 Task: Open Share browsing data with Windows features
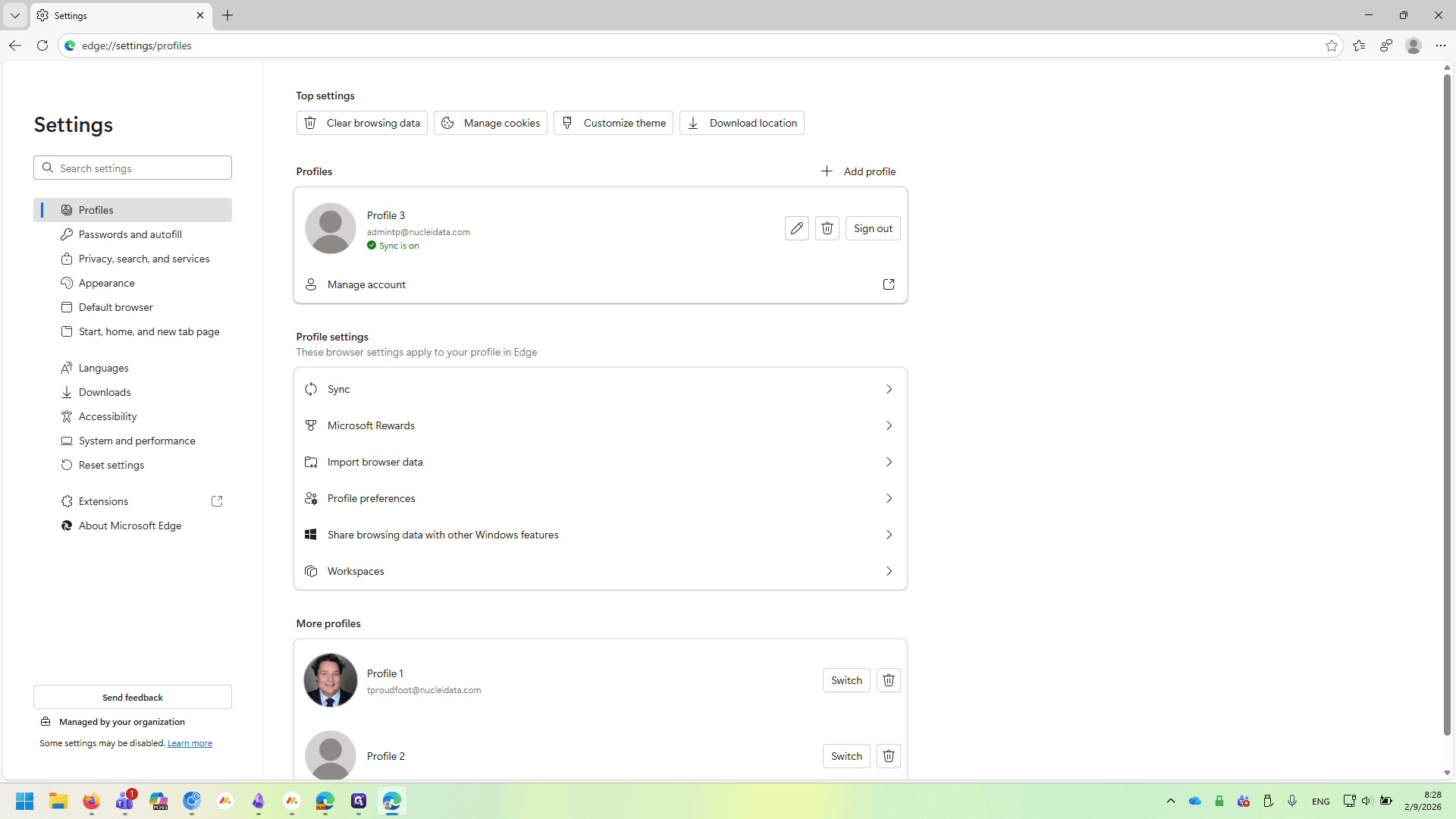point(601,535)
